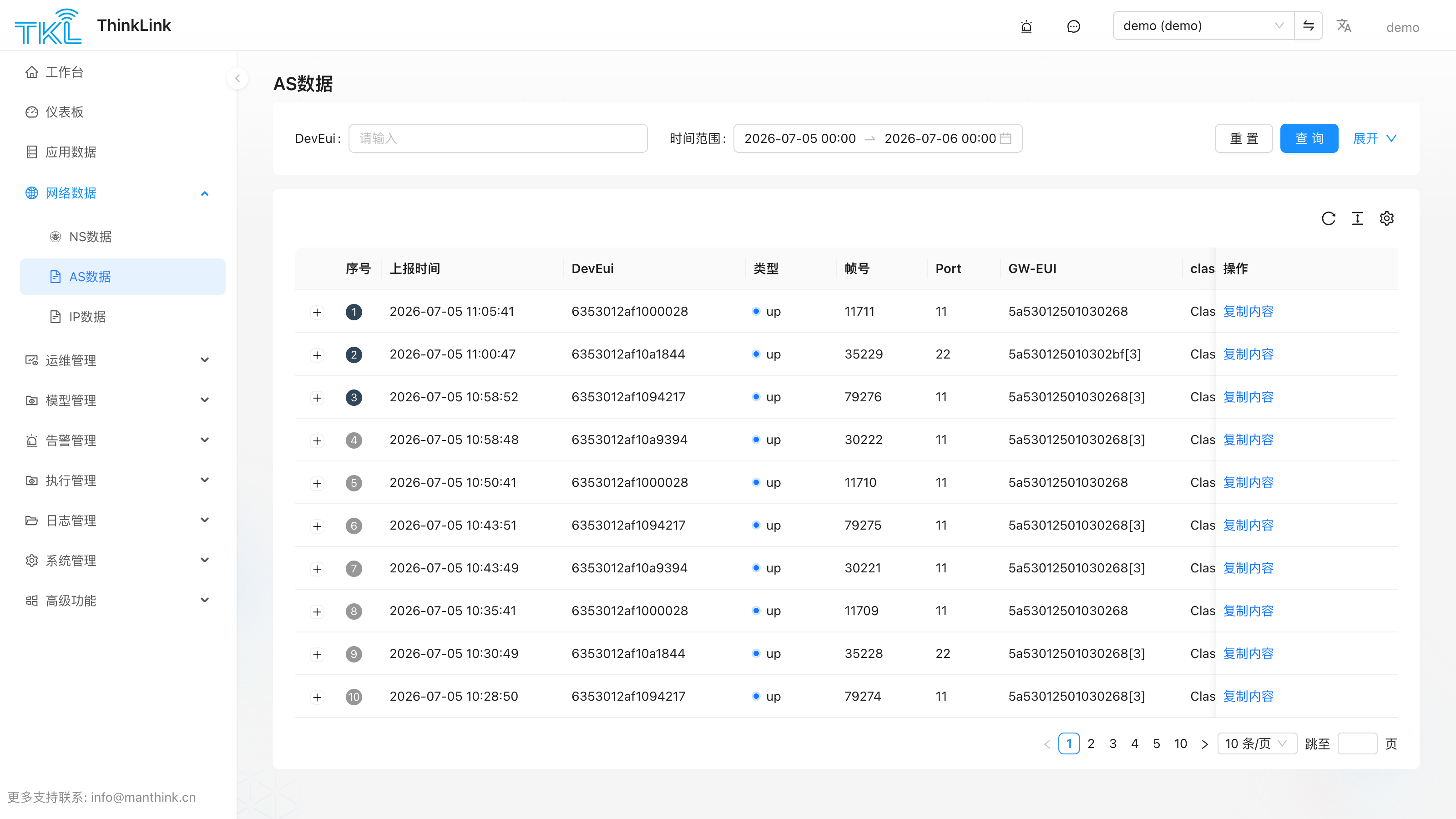The image size is (1456, 819).
Task: Go to page 2 of results
Action: pyautogui.click(x=1091, y=744)
